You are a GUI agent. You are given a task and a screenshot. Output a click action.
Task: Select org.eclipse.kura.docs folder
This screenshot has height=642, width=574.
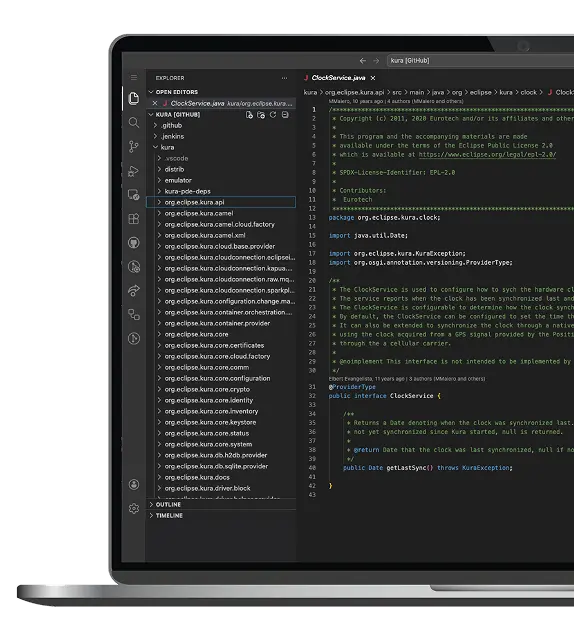tap(221, 477)
